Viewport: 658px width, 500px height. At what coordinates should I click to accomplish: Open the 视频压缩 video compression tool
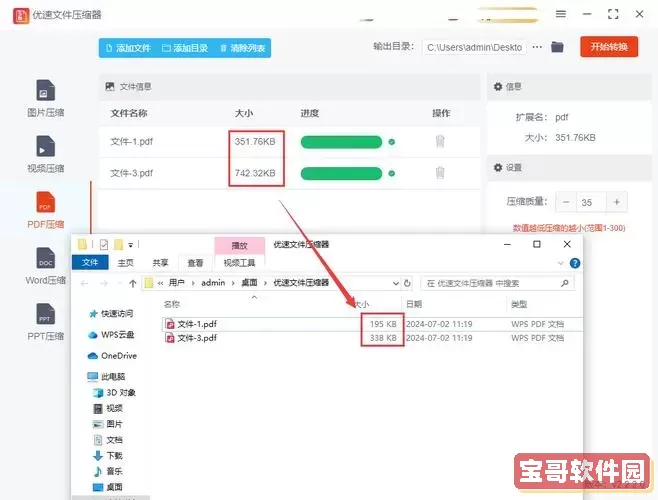click(x=45, y=154)
